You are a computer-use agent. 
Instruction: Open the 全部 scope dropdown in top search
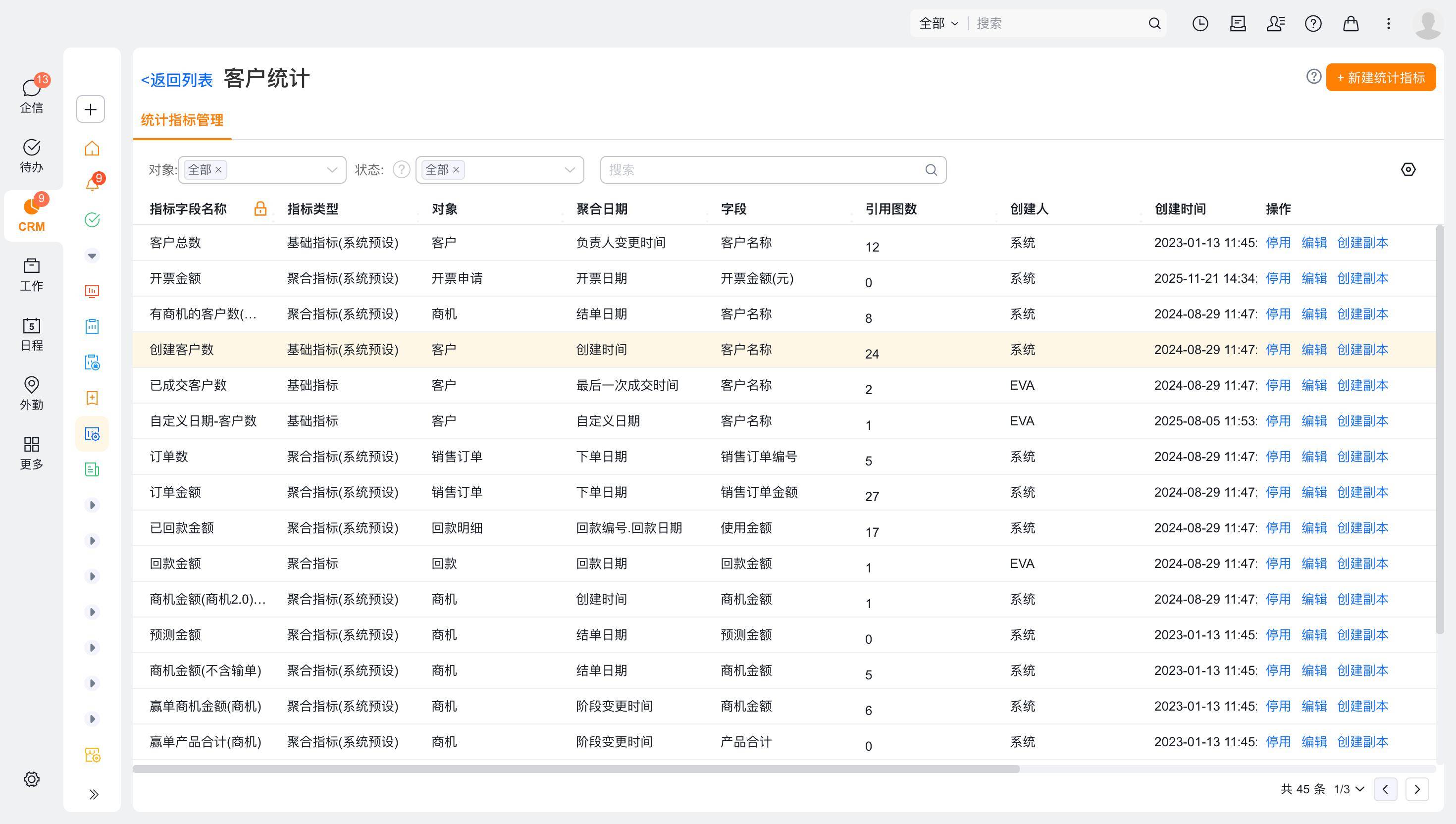click(x=938, y=23)
